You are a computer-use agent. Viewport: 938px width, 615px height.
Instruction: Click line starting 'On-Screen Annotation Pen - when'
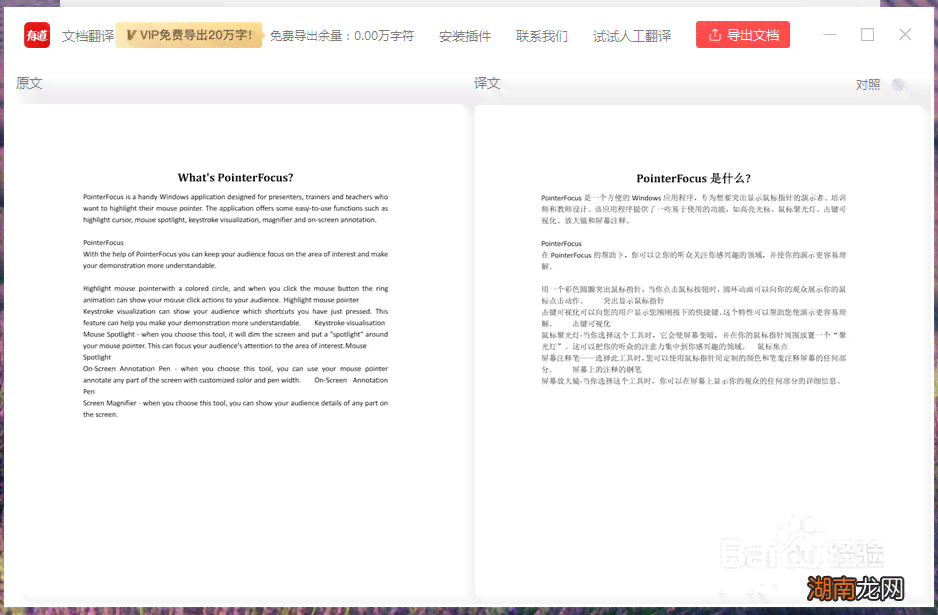[235, 369]
